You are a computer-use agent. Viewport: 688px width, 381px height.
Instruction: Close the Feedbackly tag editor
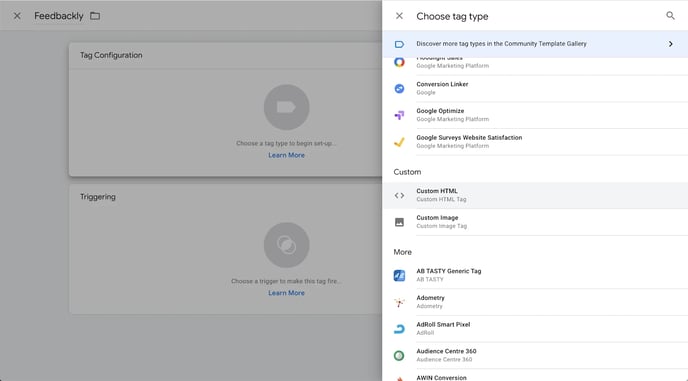click(x=17, y=16)
